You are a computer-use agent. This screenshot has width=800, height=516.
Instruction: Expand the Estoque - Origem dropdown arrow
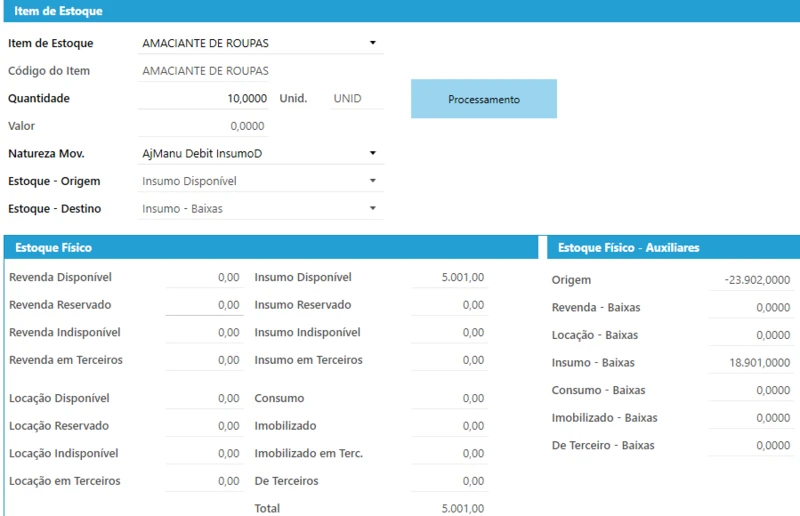tap(373, 181)
